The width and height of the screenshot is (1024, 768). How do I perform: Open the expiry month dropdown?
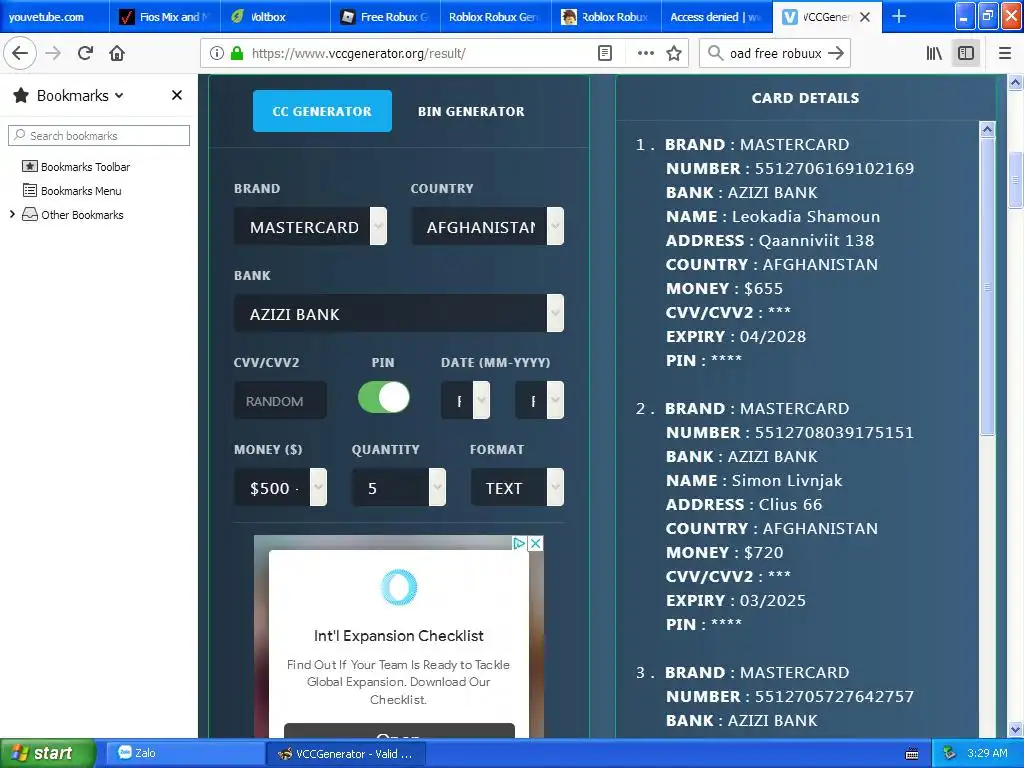tap(465, 400)
